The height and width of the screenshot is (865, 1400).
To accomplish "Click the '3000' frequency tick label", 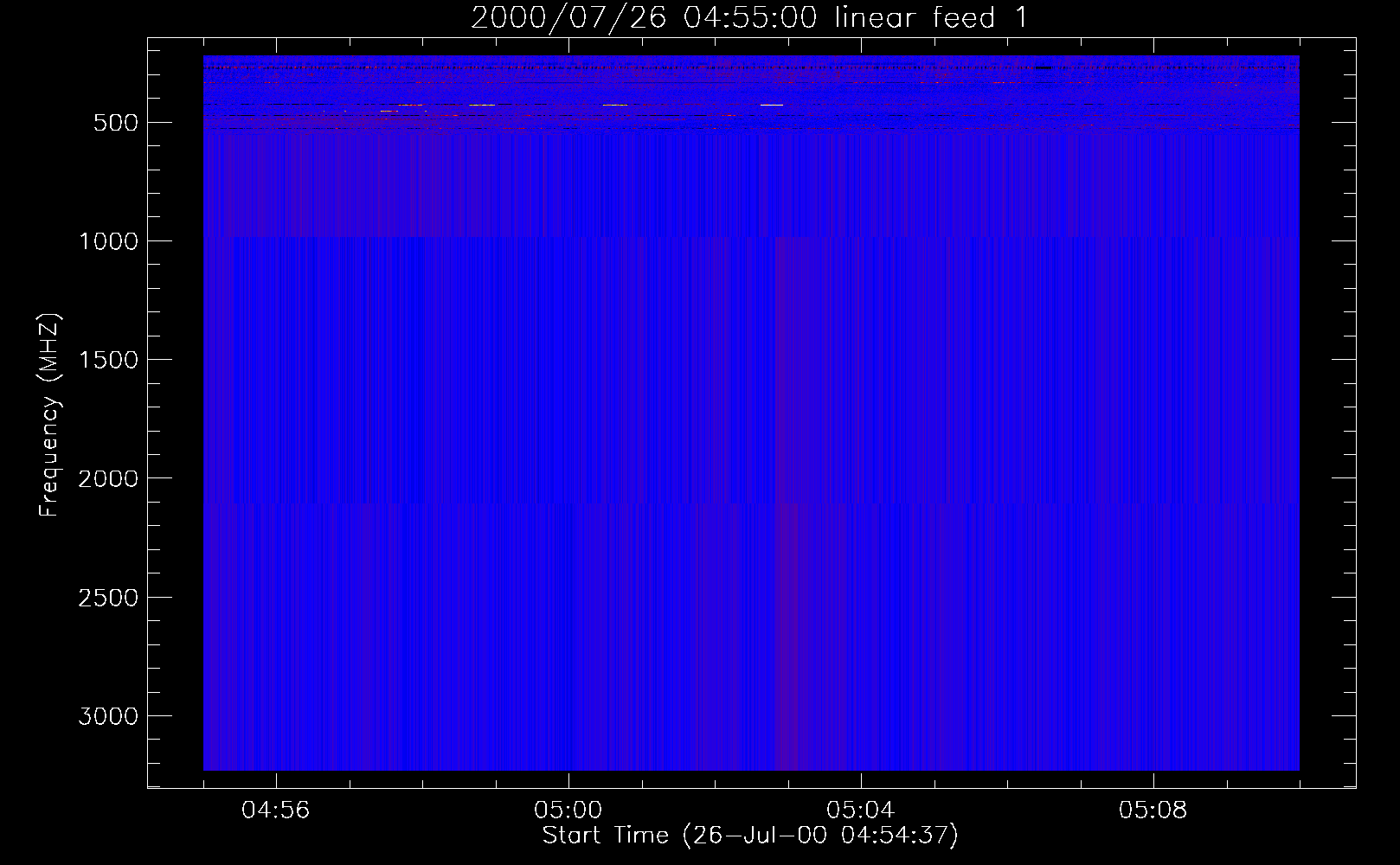I will tap(108, 716).
